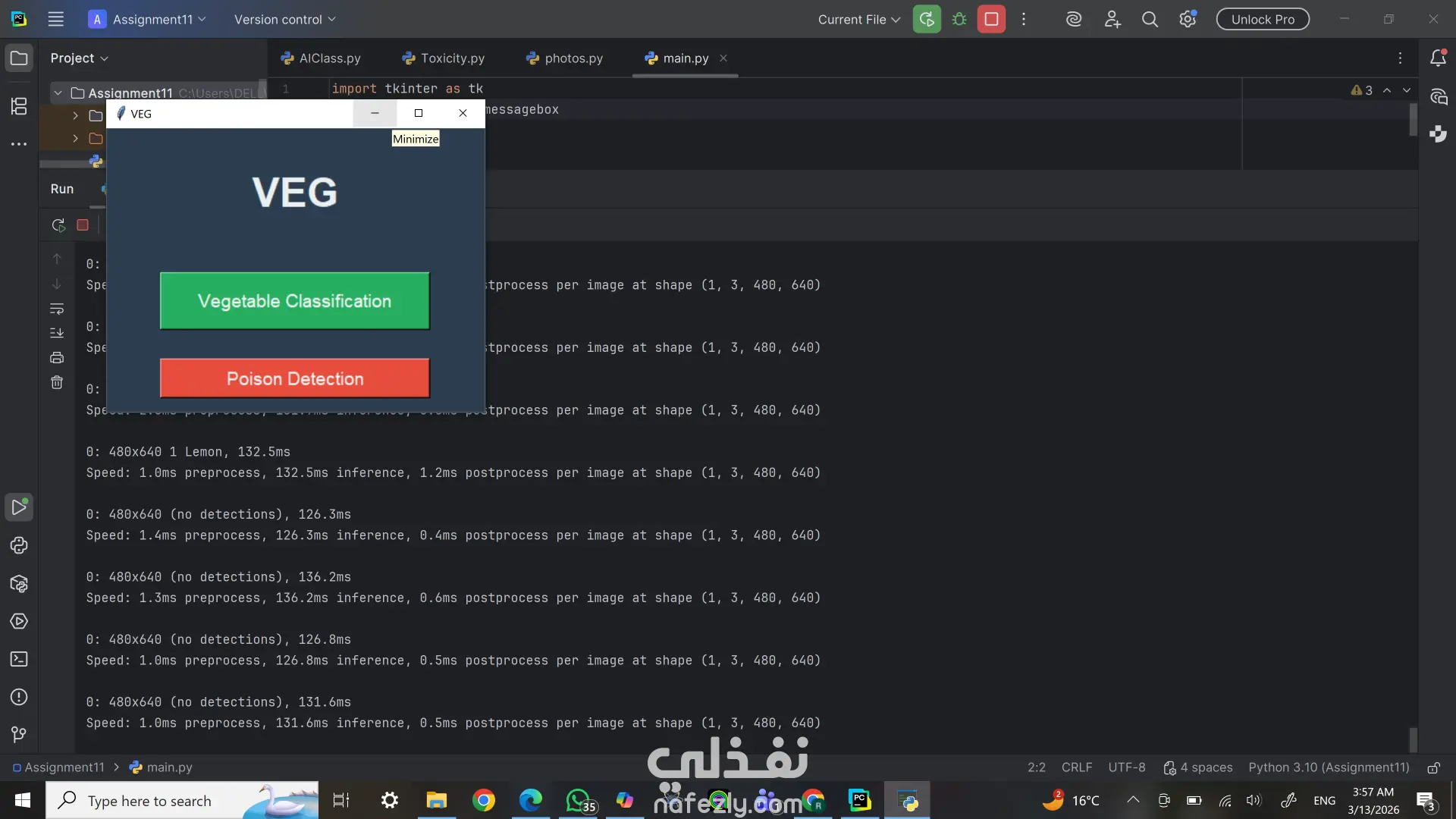Open the 3 warnings inspection indicator
Viewport: 1456px width, 819px height.
(x=1362, y=90)
